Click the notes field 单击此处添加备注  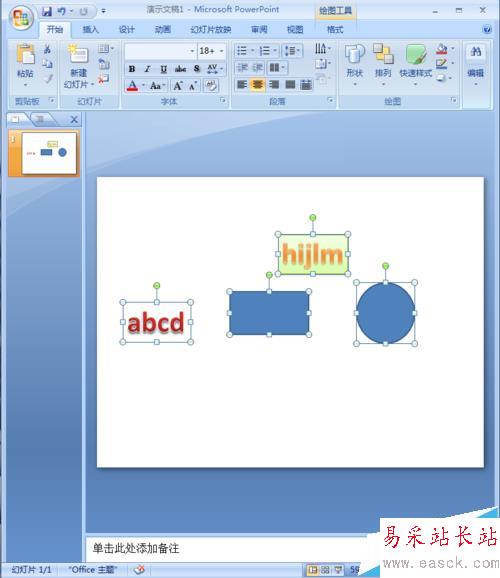tap(136, 548)
